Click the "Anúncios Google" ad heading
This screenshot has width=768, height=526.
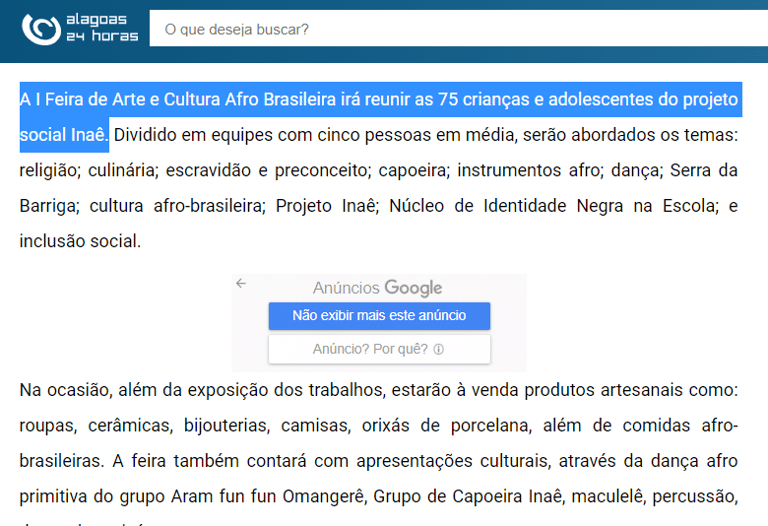coord(377,288)
